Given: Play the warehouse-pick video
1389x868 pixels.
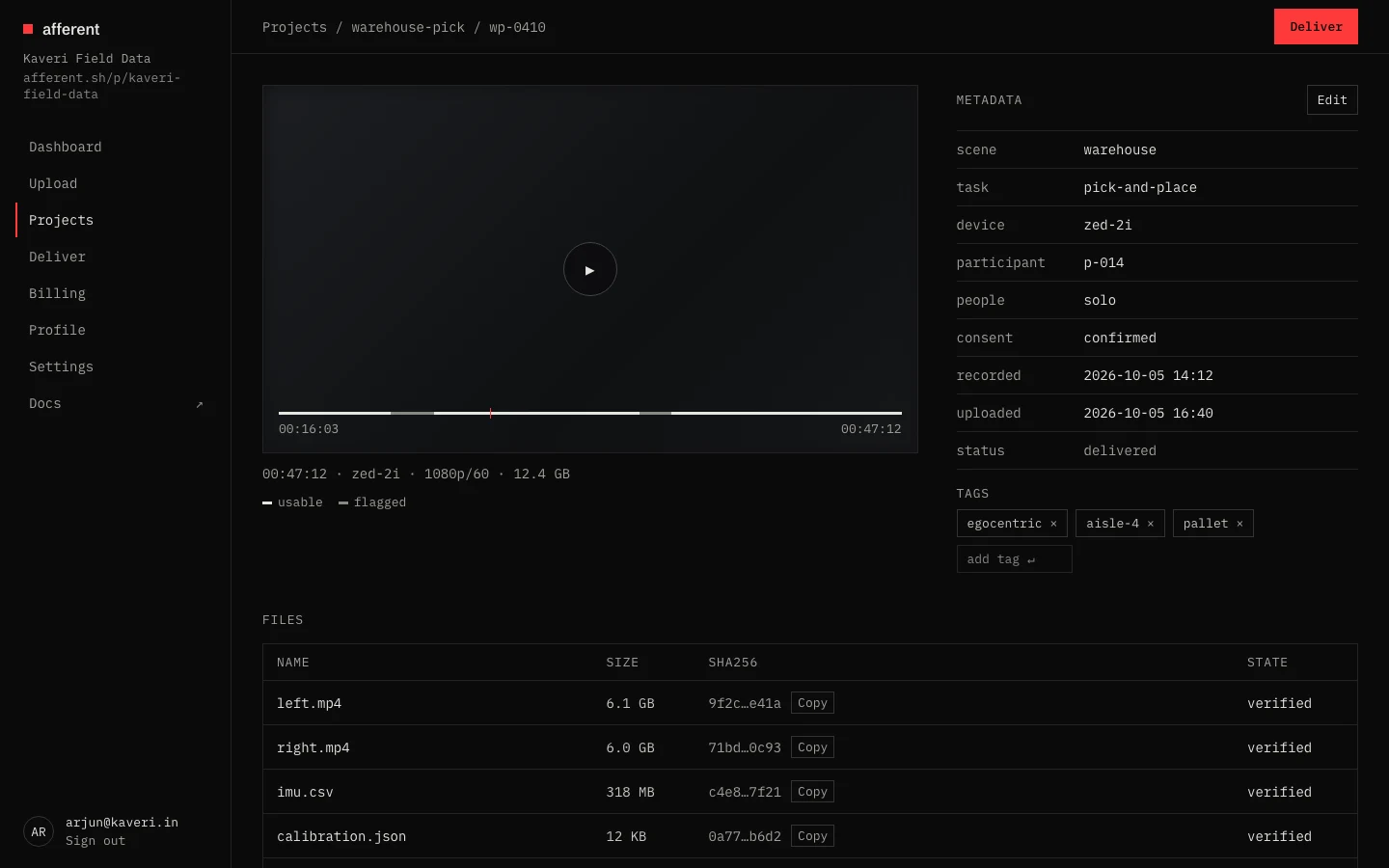Looking at the screenshot, I should tap(589, 269).
